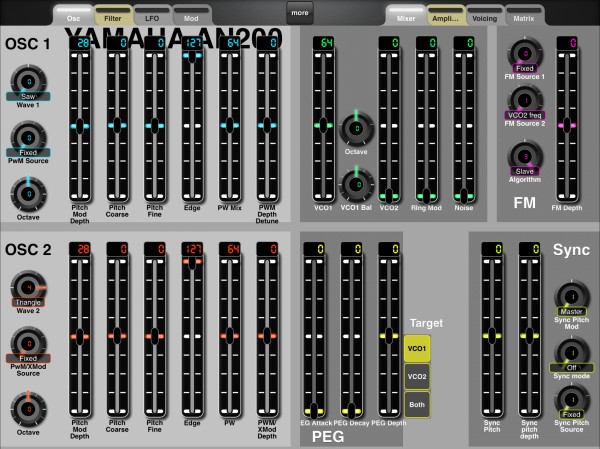Switch to the Filter tab
The width and height of the screenshot is (600, 449).
pos(113,15)
